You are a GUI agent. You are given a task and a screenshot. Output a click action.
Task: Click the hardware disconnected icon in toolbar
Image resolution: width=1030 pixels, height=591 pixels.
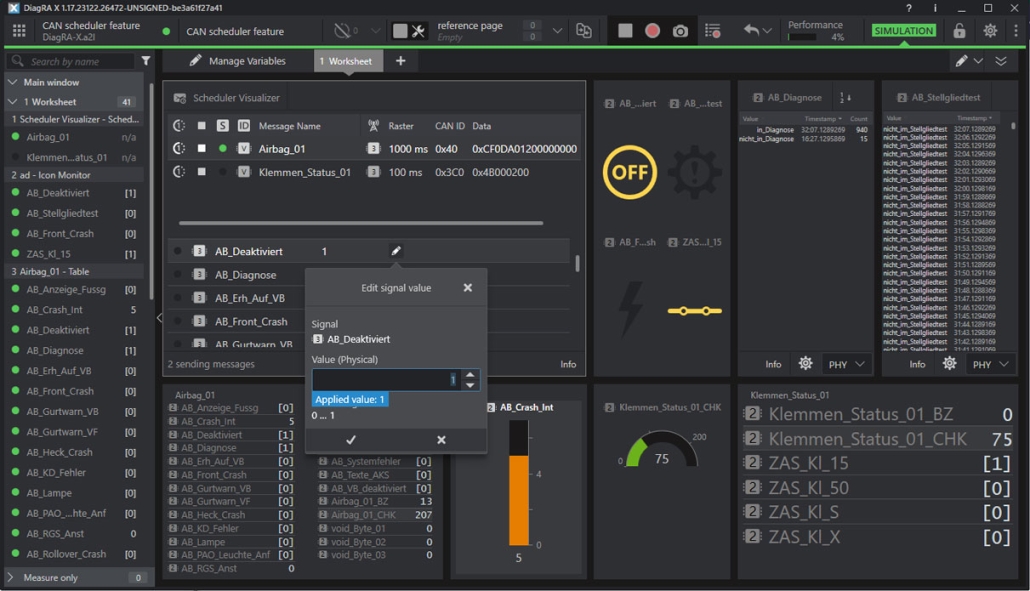pyautogui.click(x=342, y=31)
